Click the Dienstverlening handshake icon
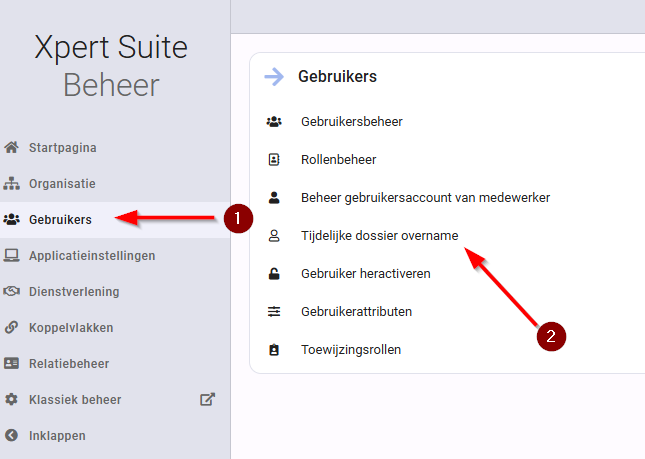This screenshot has width=645, height=459. click(x=12, y=292)
